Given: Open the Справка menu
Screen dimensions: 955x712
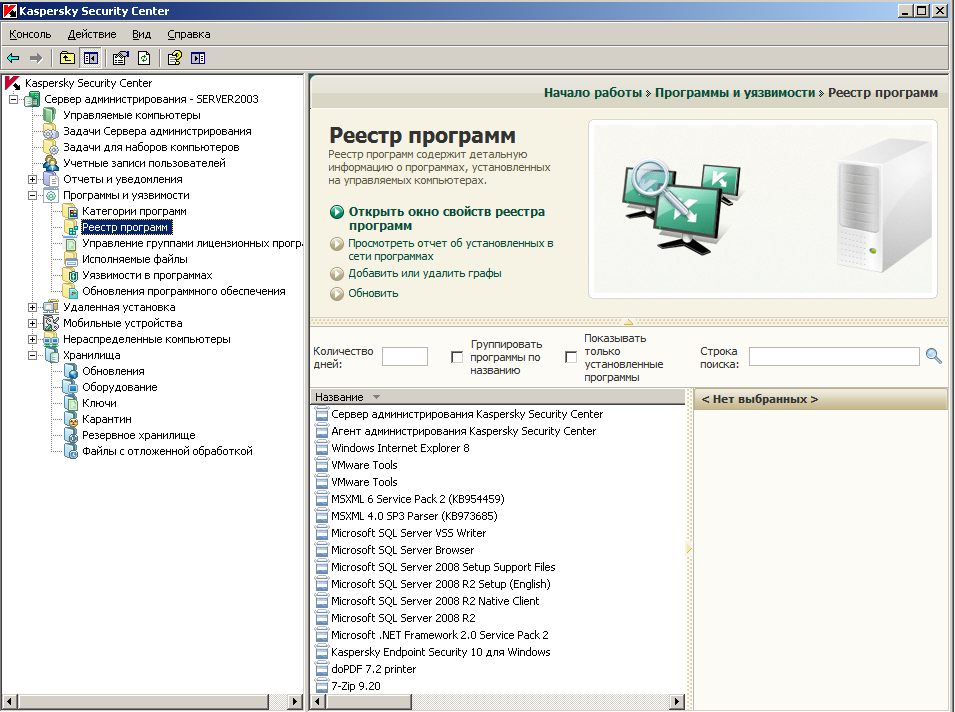Looking at the screenshot, I should (x=189, y=35).
